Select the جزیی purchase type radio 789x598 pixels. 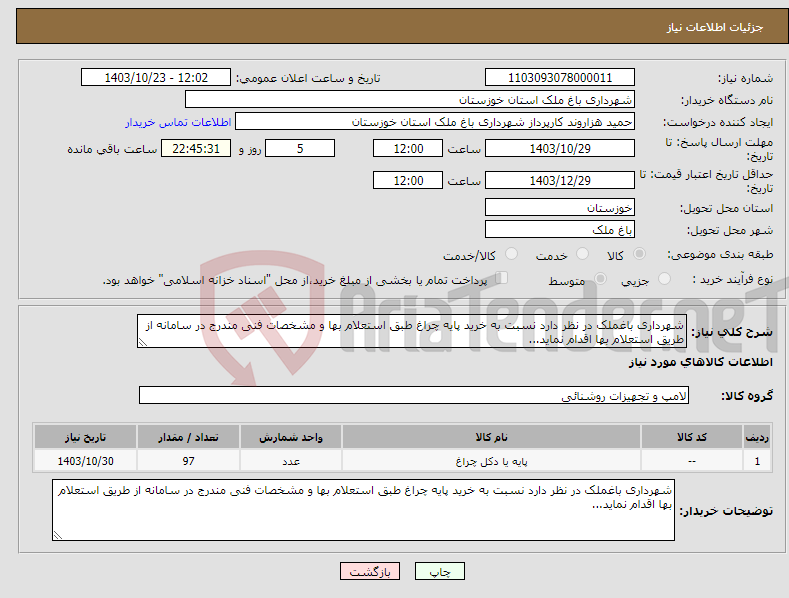(x=664, y=279)
